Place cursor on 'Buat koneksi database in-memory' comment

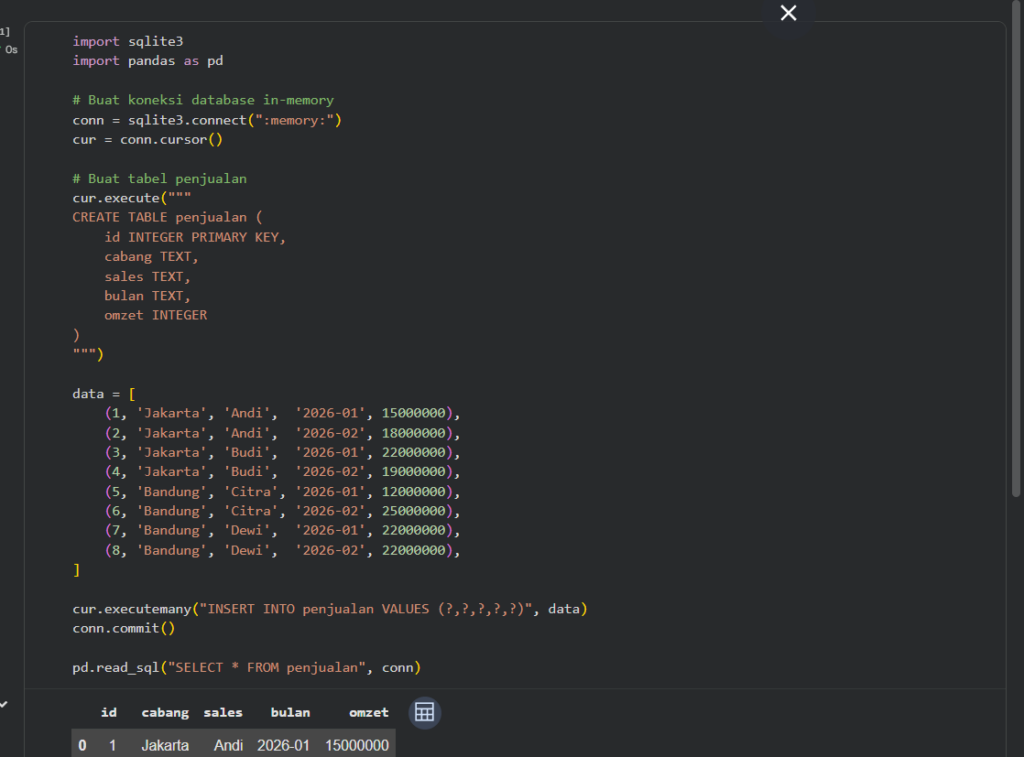point(203,100)
